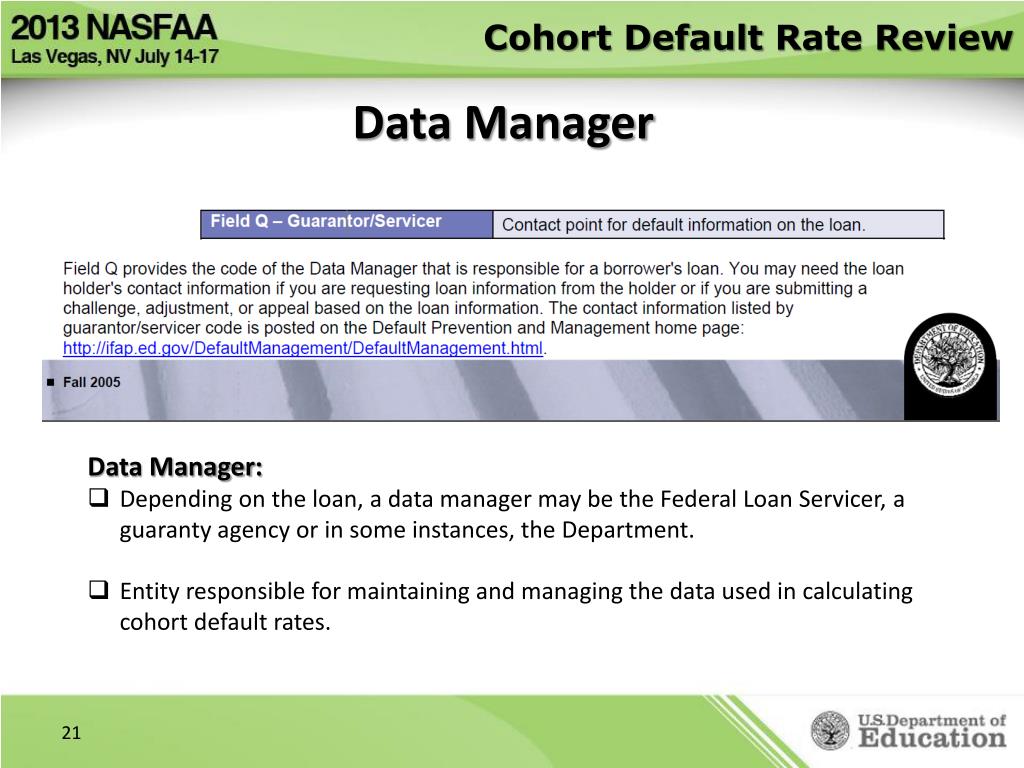Click the Field Q – Guarantor/Servicer header cell
Viewport: 1024px width, 768px height.
tap(347, 224)
